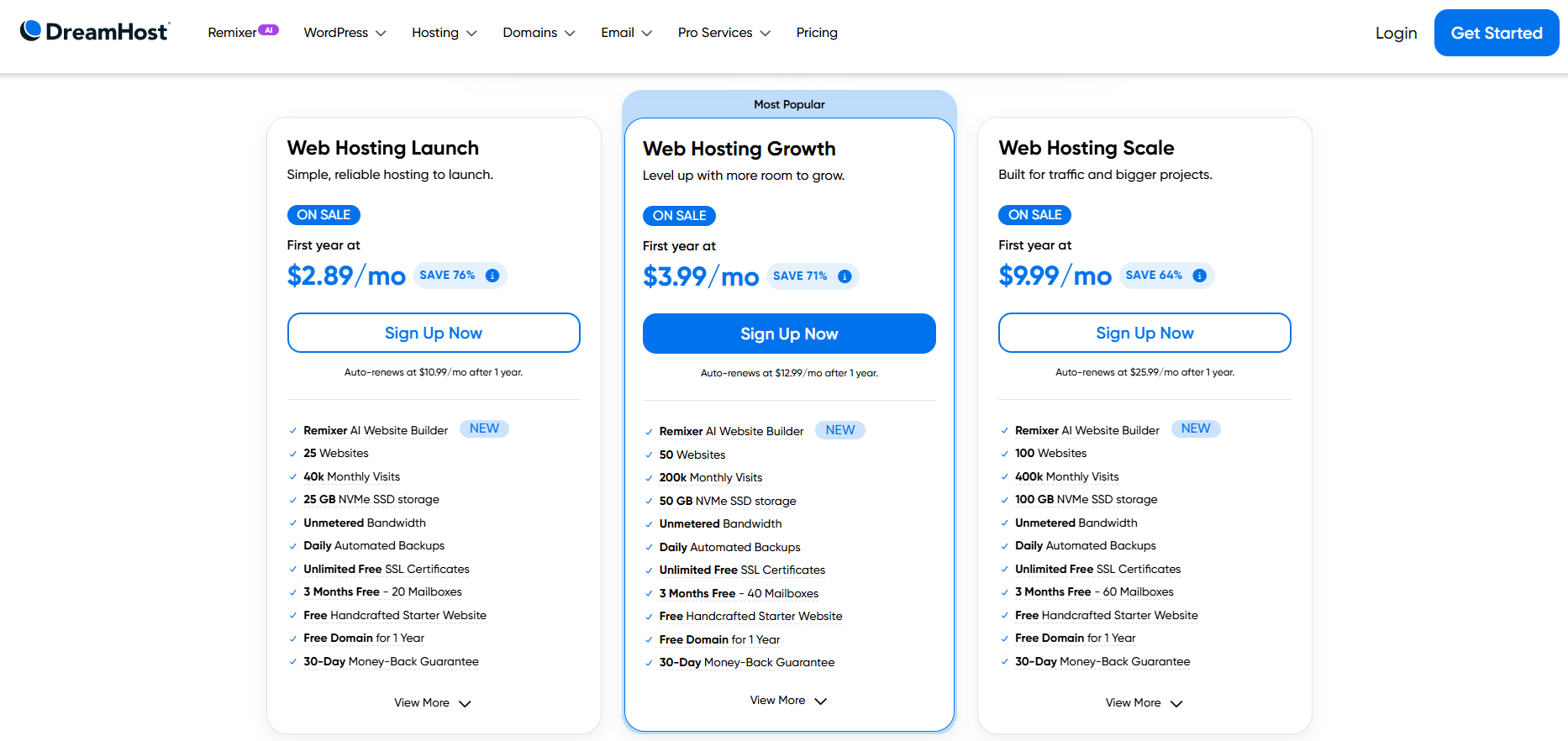Click the Web Hosting Scale heading
This screenshot has height=741, width=1568.
click(x=1086, y=148)
